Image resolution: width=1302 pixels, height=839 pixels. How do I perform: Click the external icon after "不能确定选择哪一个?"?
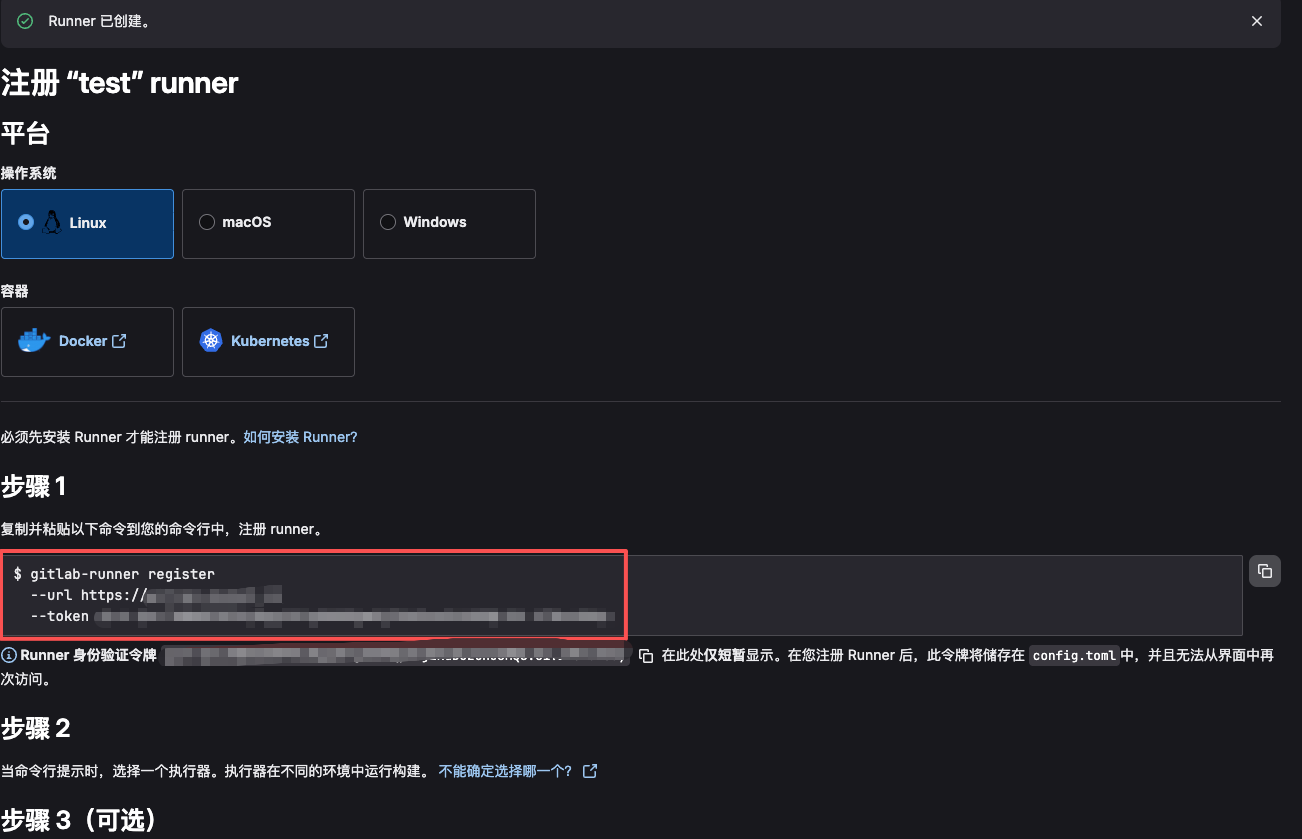click(x=590, y=771)
